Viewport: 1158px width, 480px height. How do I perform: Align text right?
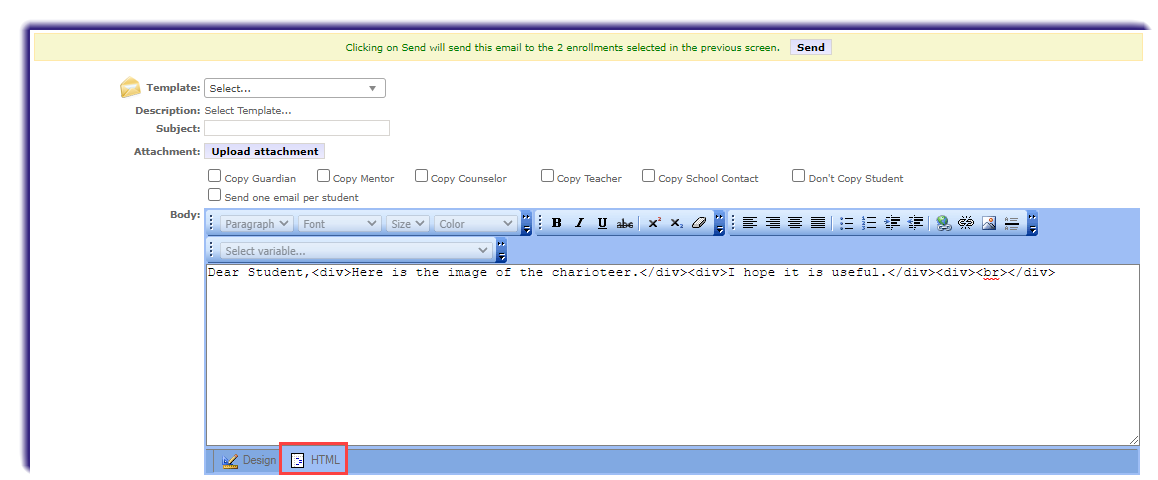[x=772, y=223]
